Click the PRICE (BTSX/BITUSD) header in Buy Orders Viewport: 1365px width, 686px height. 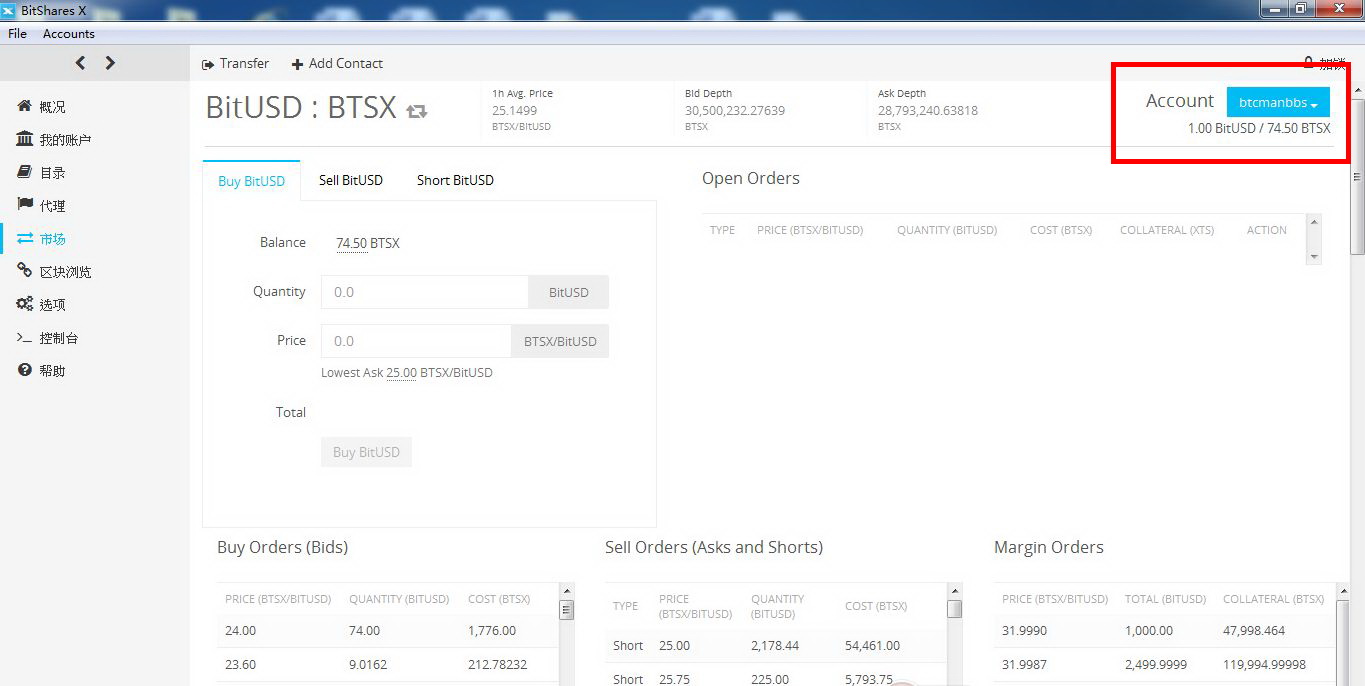pyautogui.click(x=278, y=599)
